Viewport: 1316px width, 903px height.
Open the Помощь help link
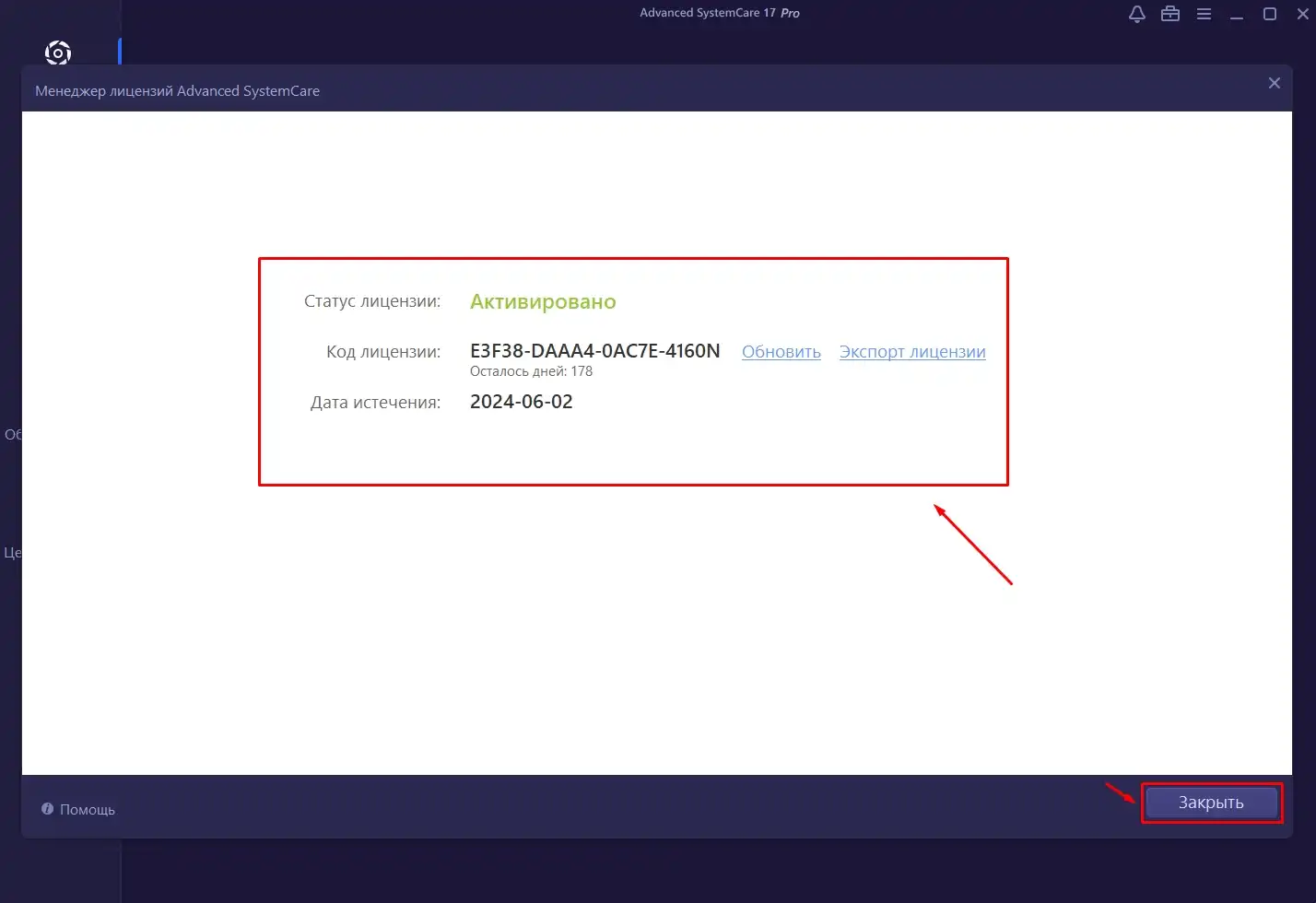tap(88, 810)
